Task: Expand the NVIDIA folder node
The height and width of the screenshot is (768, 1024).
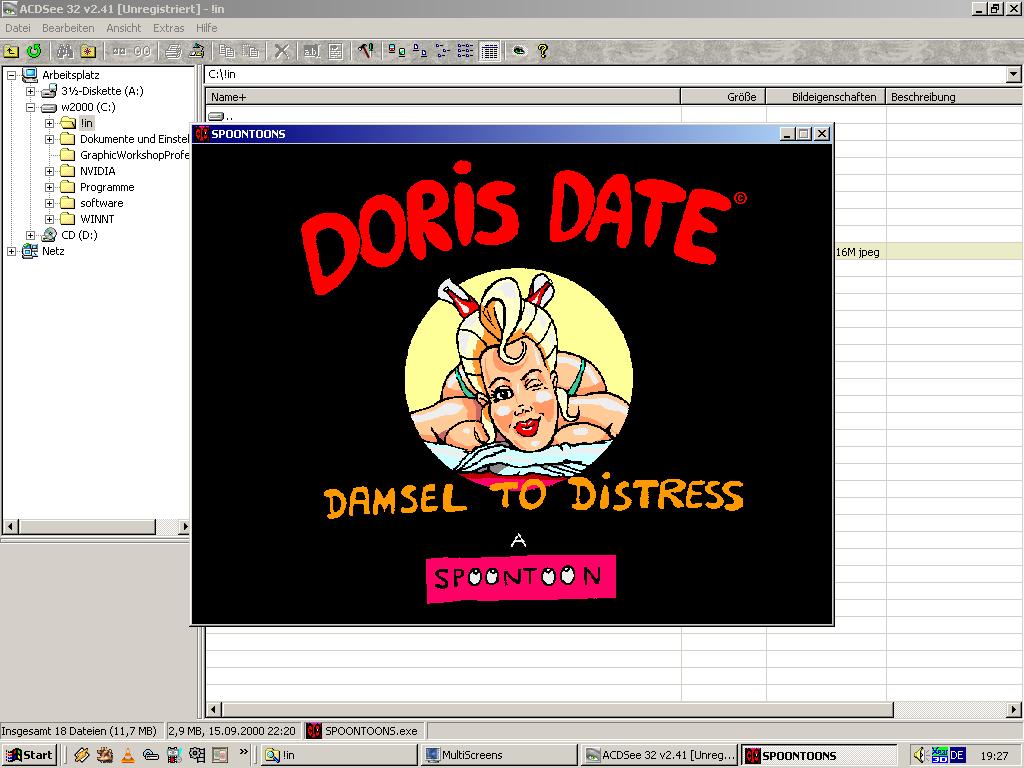Action: pos(49,171)
